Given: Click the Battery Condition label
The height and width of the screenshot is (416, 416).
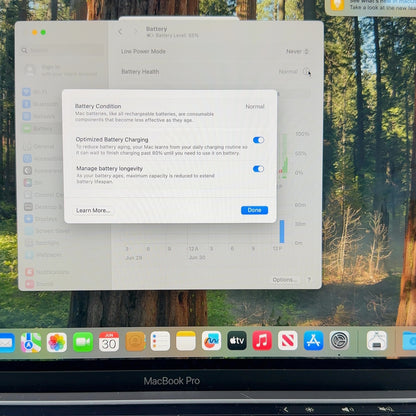Looking at the screenshot, I should [98, 106].
